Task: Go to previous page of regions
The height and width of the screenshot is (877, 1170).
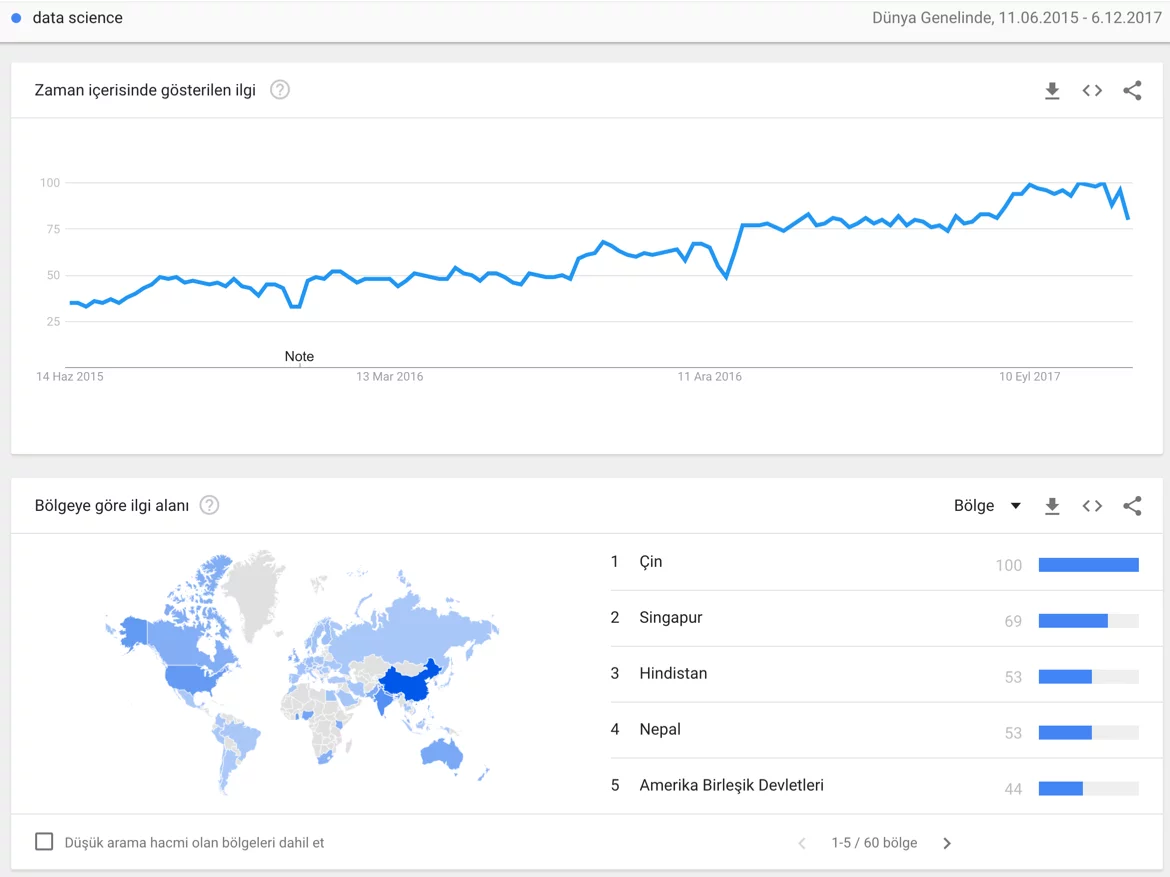Action: (x=802, y=843)
